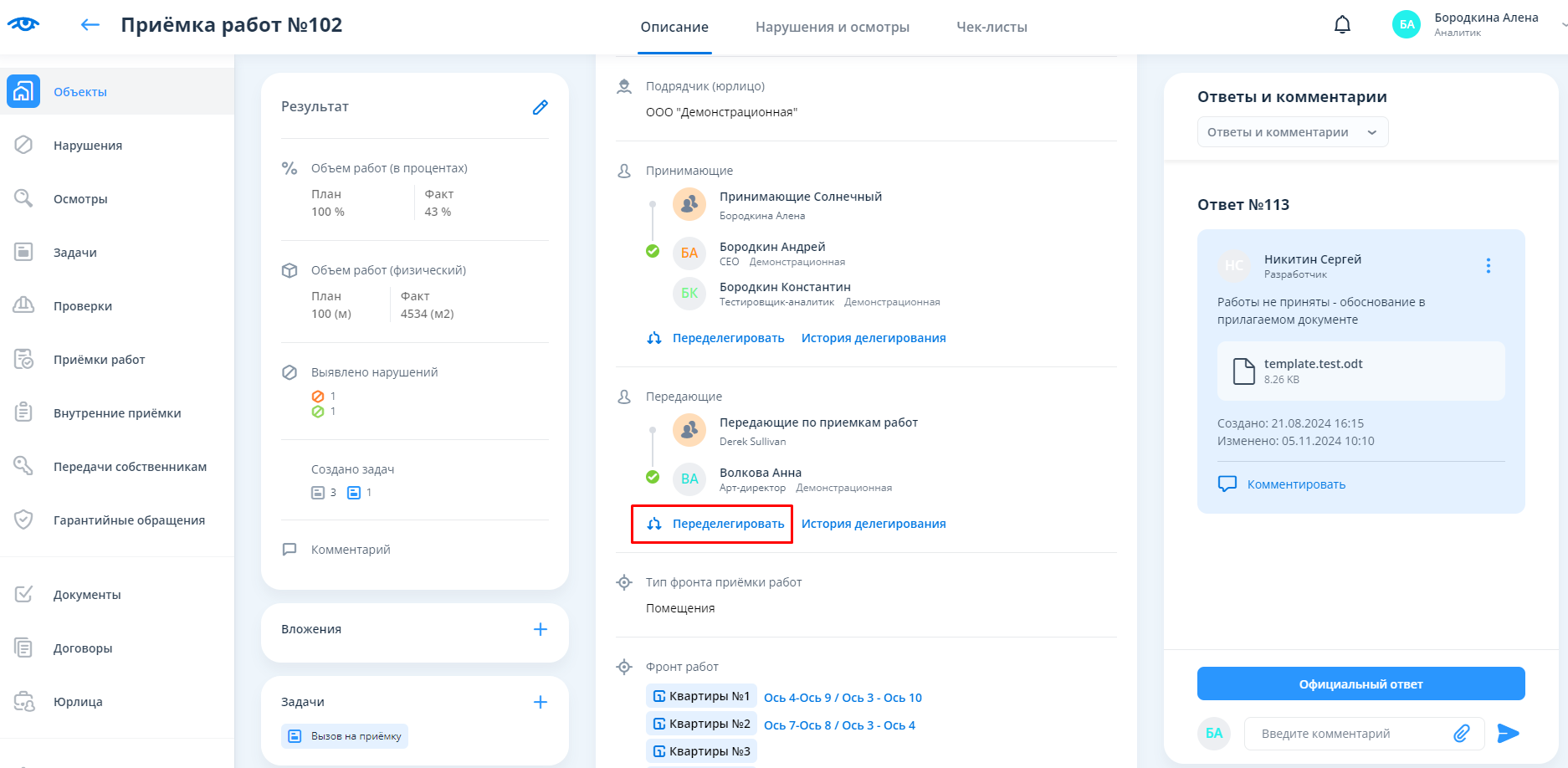The image size is (1568, 768).
Task: Add a task with the Задачи plus icon
Action: (x=540, y=702)
